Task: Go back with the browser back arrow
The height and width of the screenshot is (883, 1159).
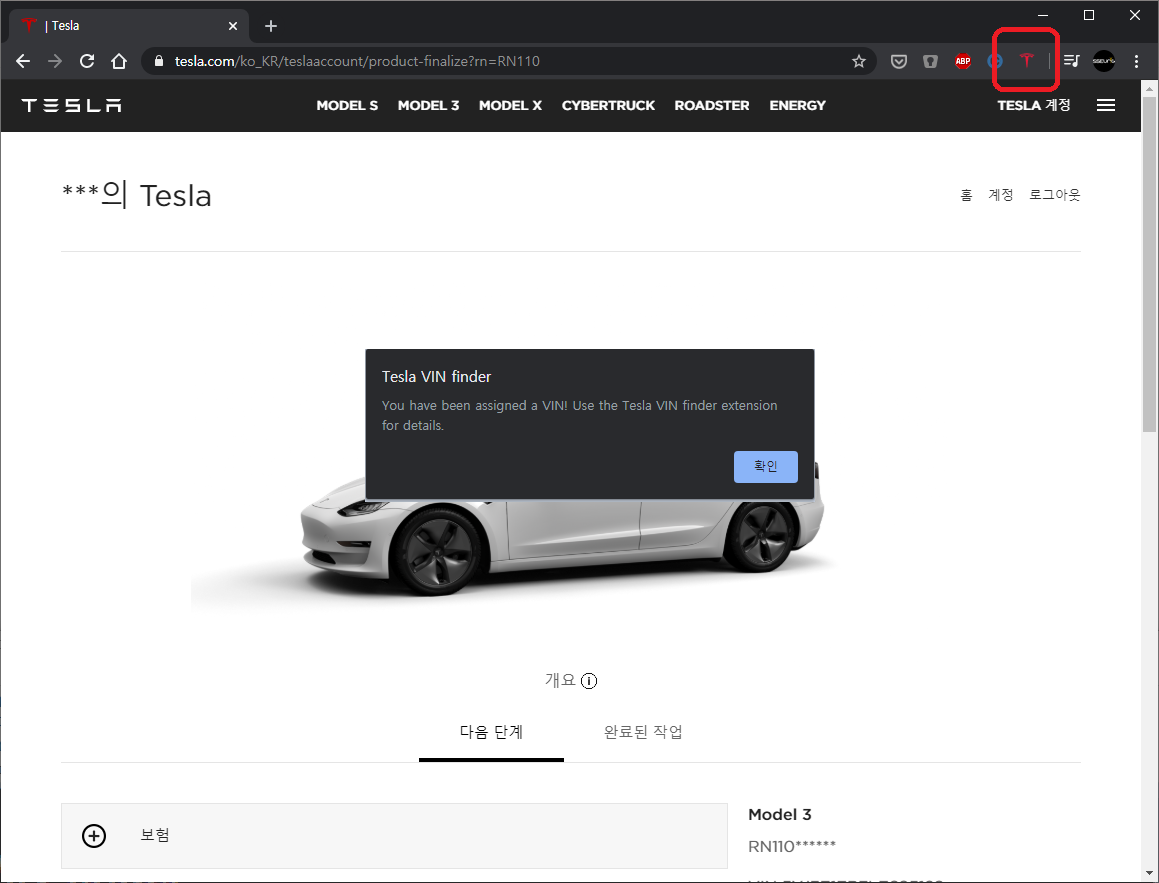Action: pyautogui.click(x=23, y=61)
